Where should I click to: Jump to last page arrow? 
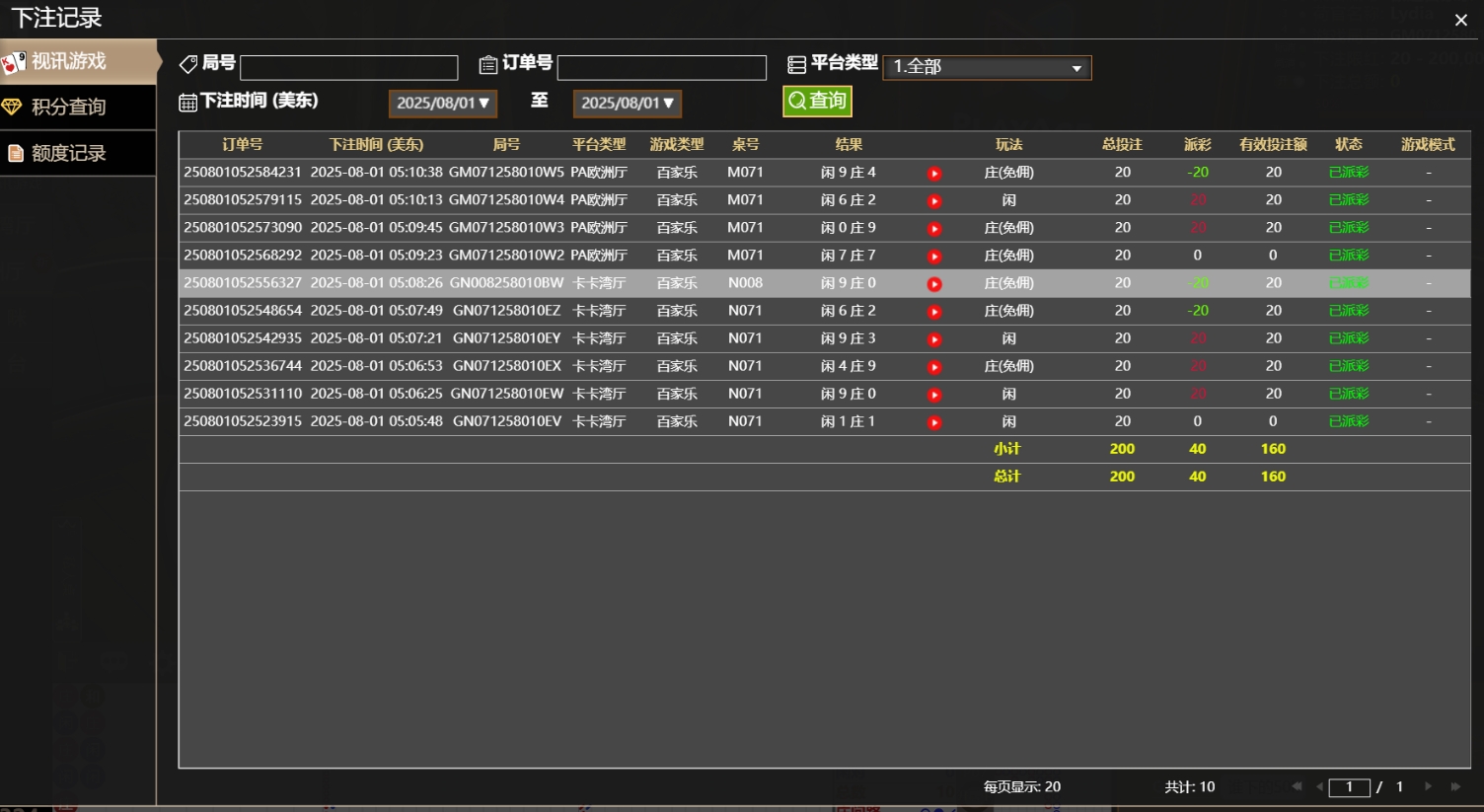[x=1455, y=786]
